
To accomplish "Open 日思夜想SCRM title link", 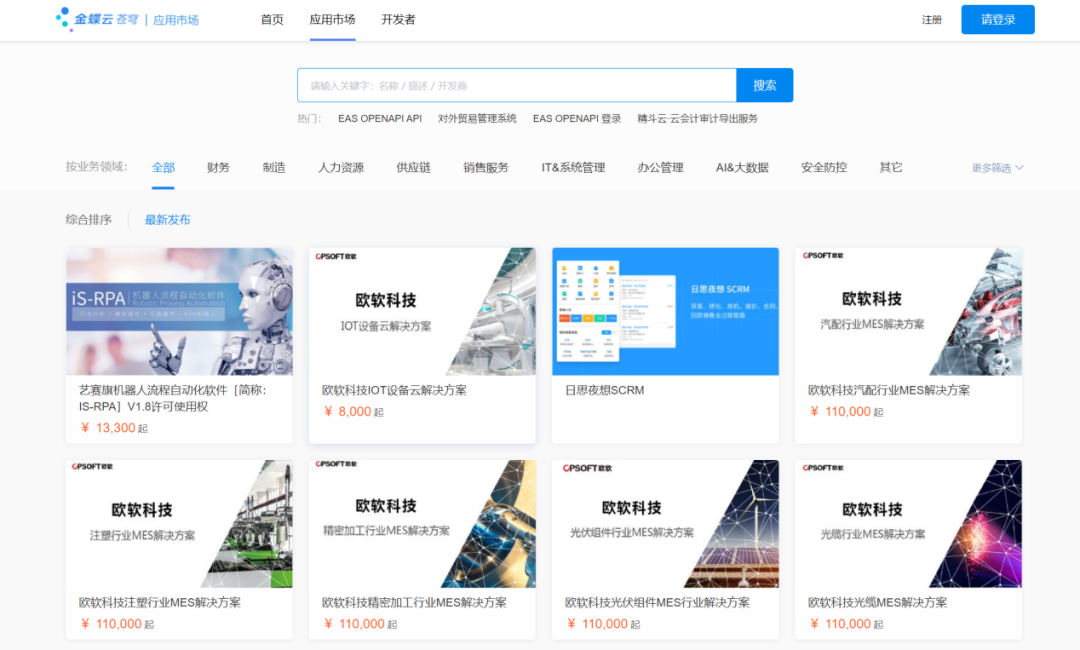I will (605, 390).
